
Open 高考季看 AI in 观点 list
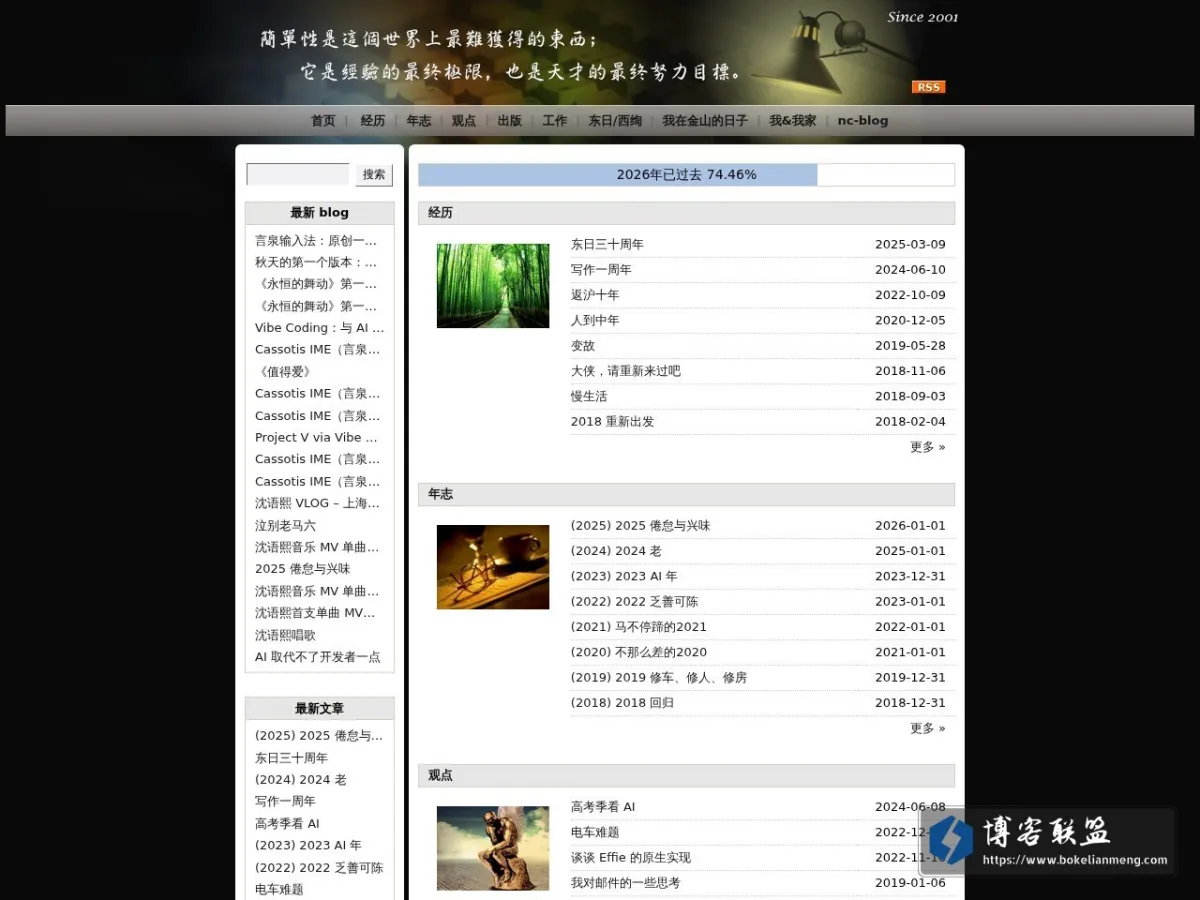(603, 807)
